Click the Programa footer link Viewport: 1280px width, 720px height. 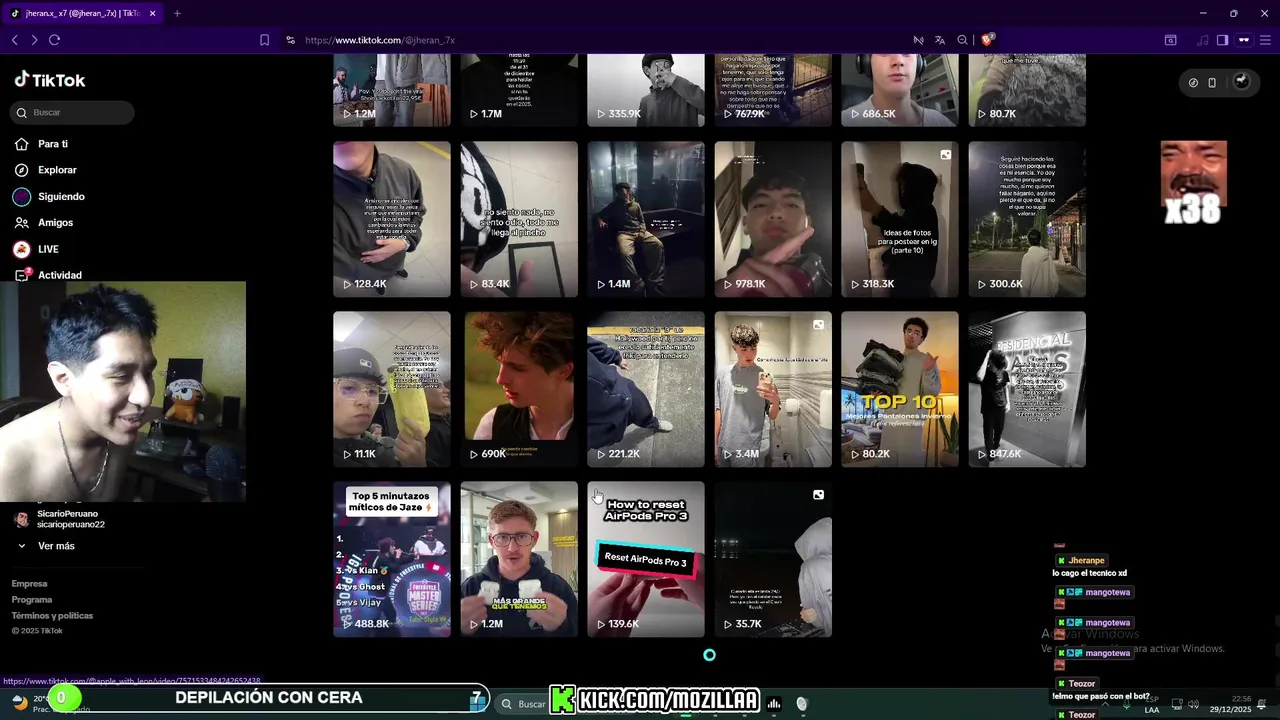click(31, 599)
